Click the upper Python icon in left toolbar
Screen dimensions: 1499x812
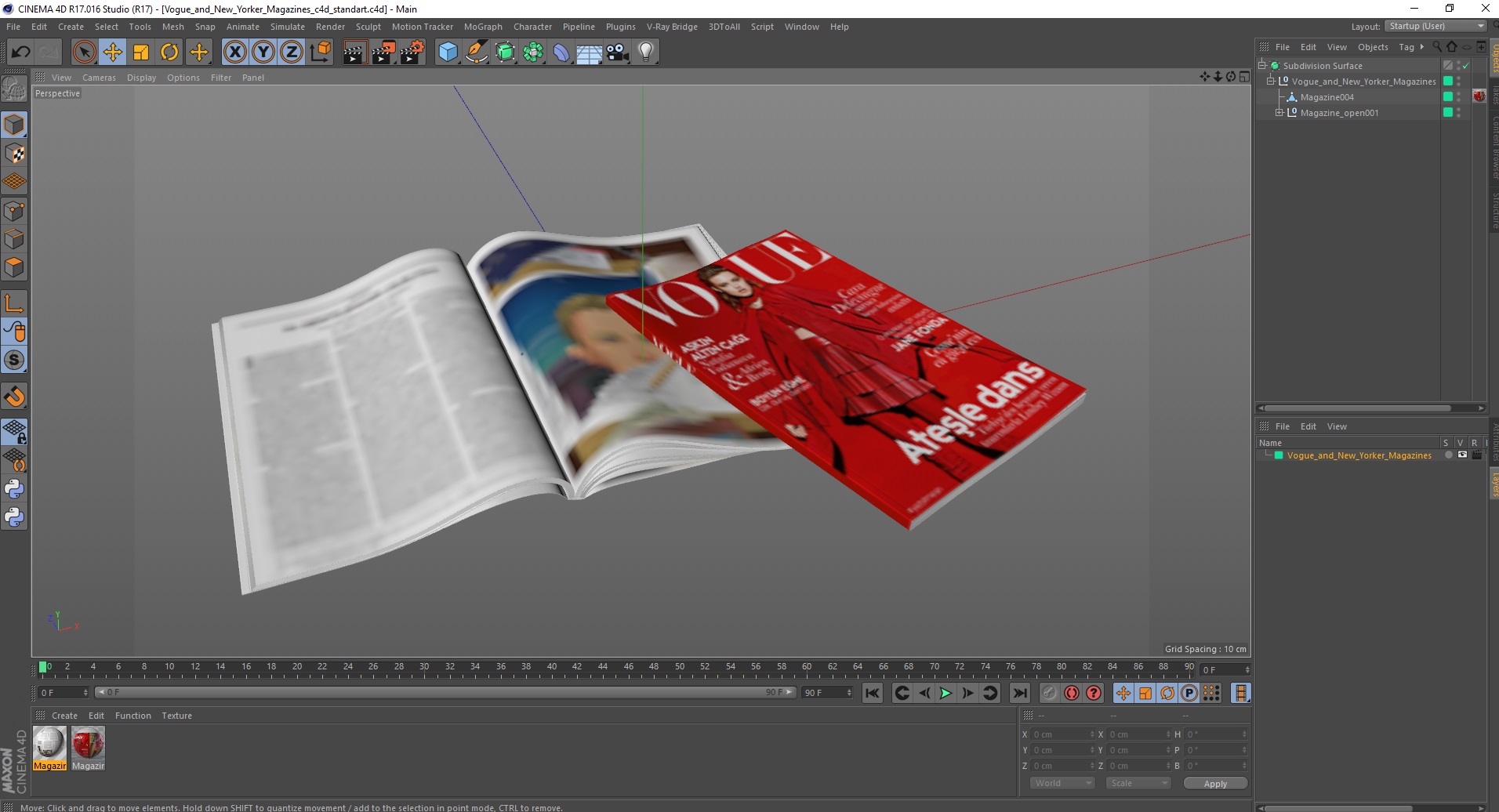[14, 489]
